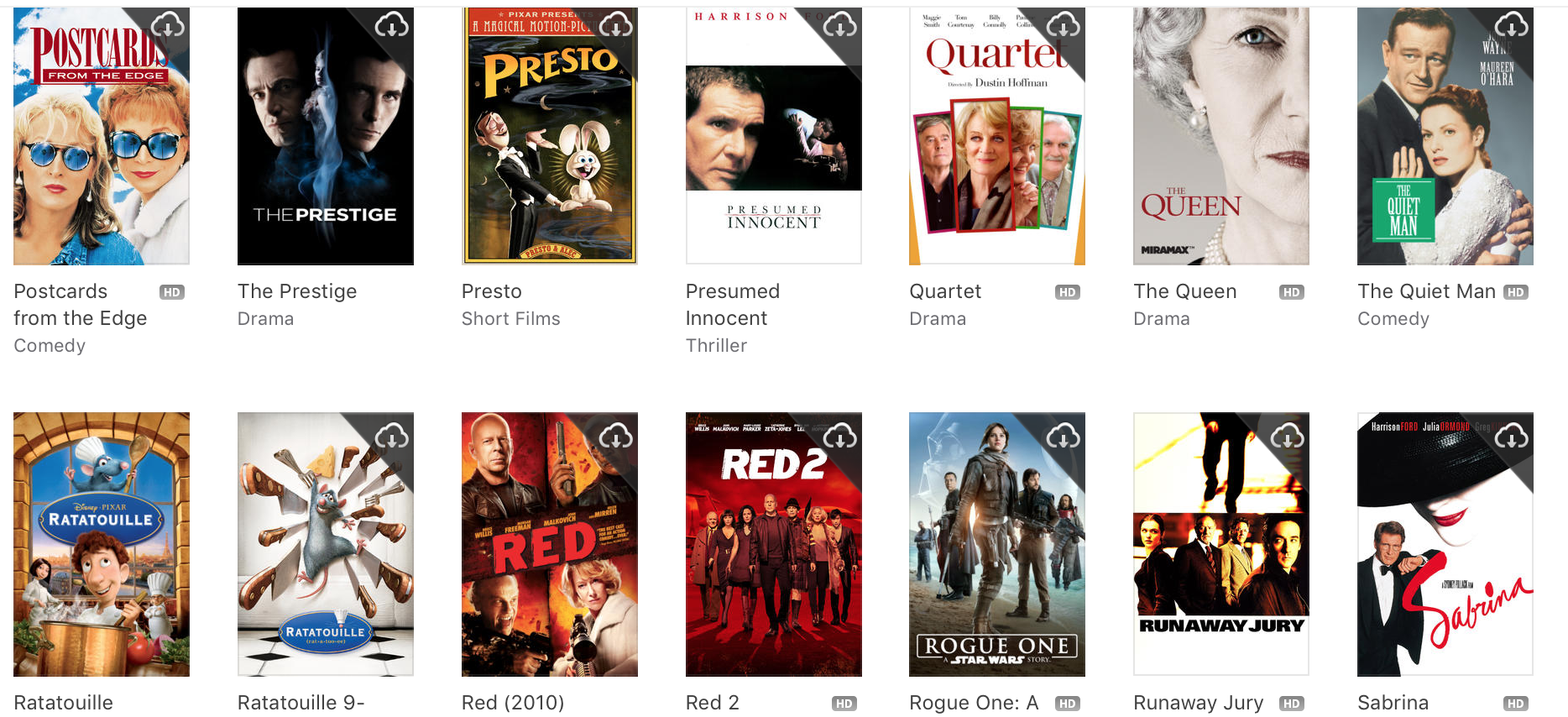Select the Short Films genre under Presto
The image size is (1568, 717).
pos(510,319)
